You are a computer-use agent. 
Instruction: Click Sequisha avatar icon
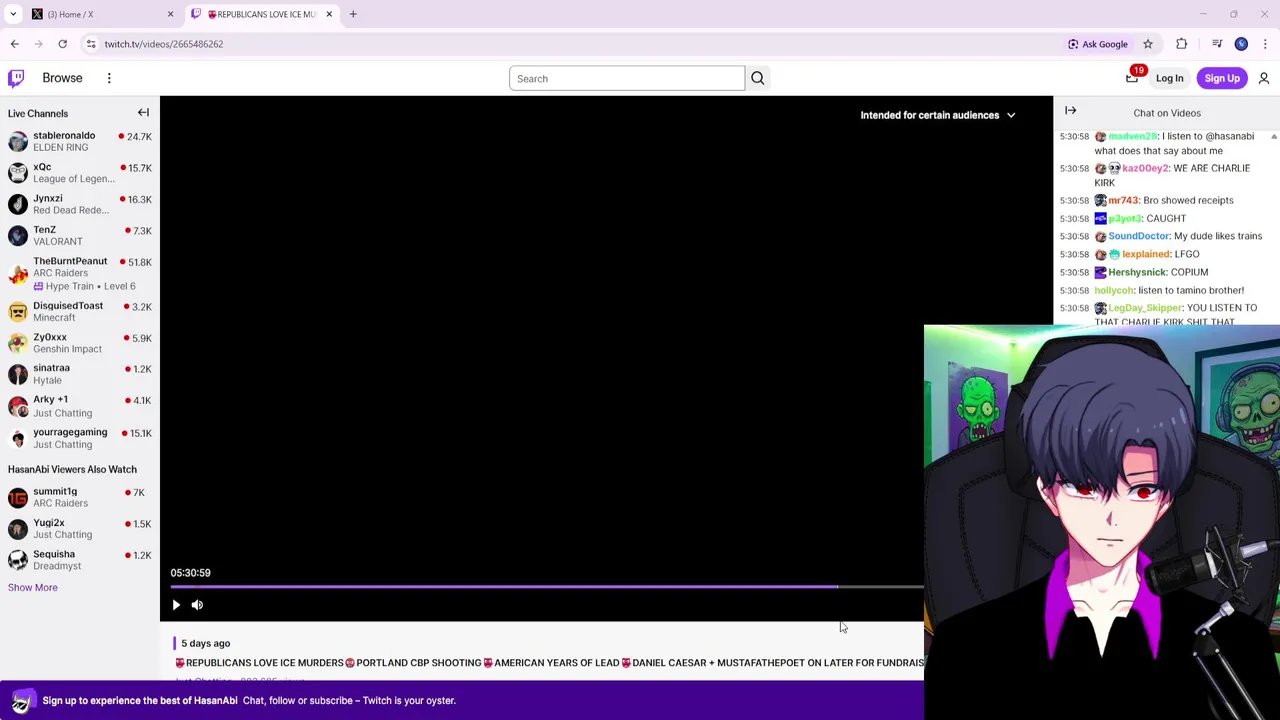[x=18, y=560]
